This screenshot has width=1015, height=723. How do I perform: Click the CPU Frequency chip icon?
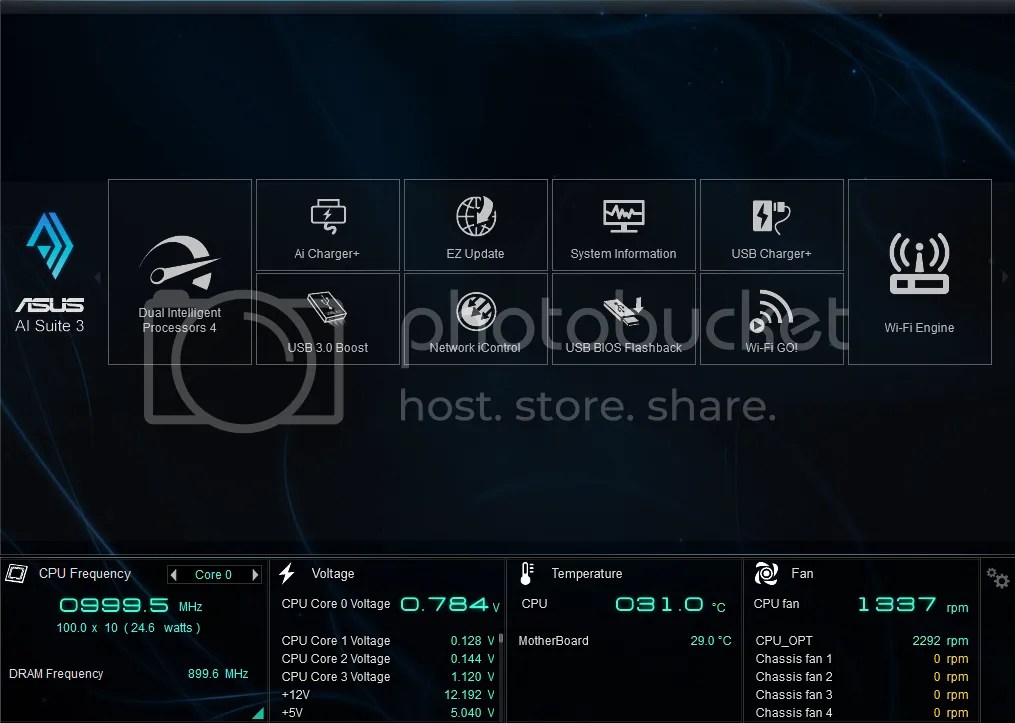pyautogui.click(x=16, y=573)
